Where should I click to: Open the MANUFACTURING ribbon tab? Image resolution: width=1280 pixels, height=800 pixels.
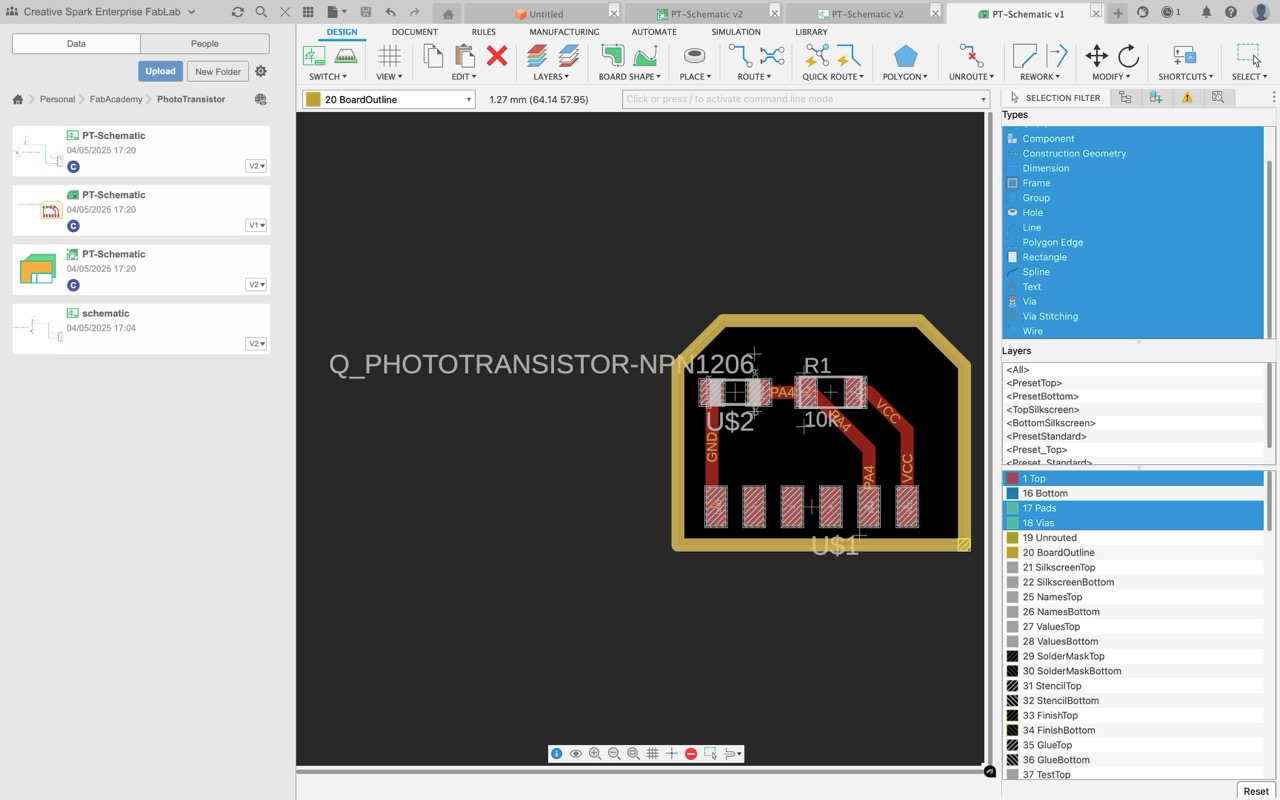pyautogui.click(x=564, y=32)
